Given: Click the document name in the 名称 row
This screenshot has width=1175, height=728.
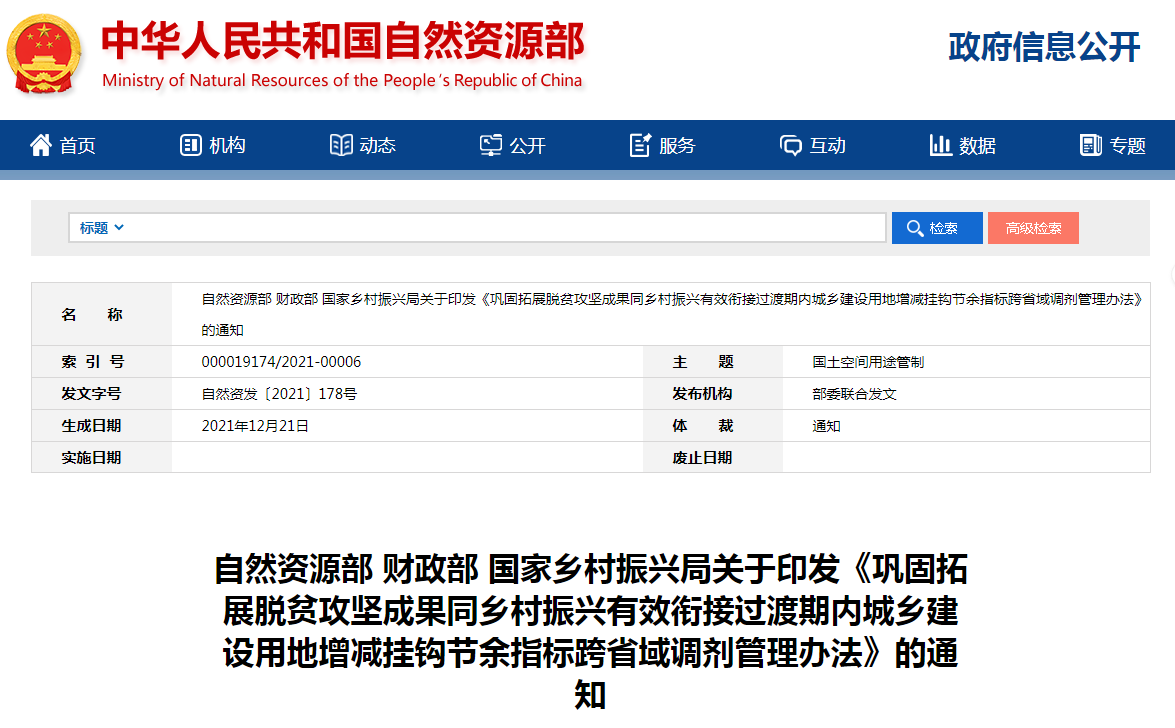Looking at the screenshot, I should point(673,314).
